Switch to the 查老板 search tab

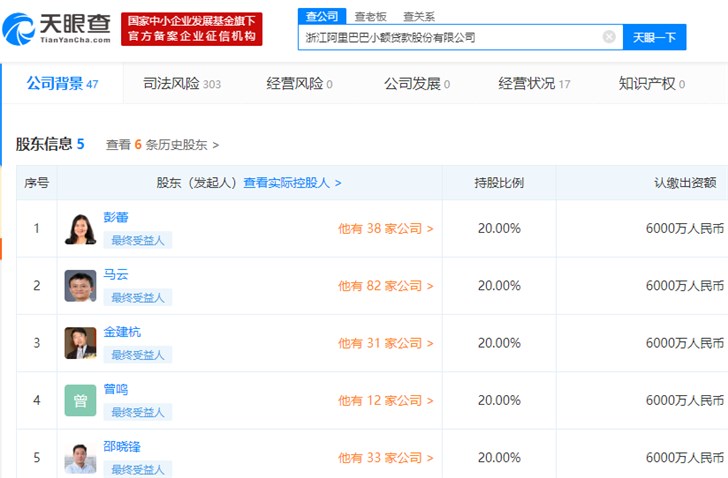click(371, 16)
